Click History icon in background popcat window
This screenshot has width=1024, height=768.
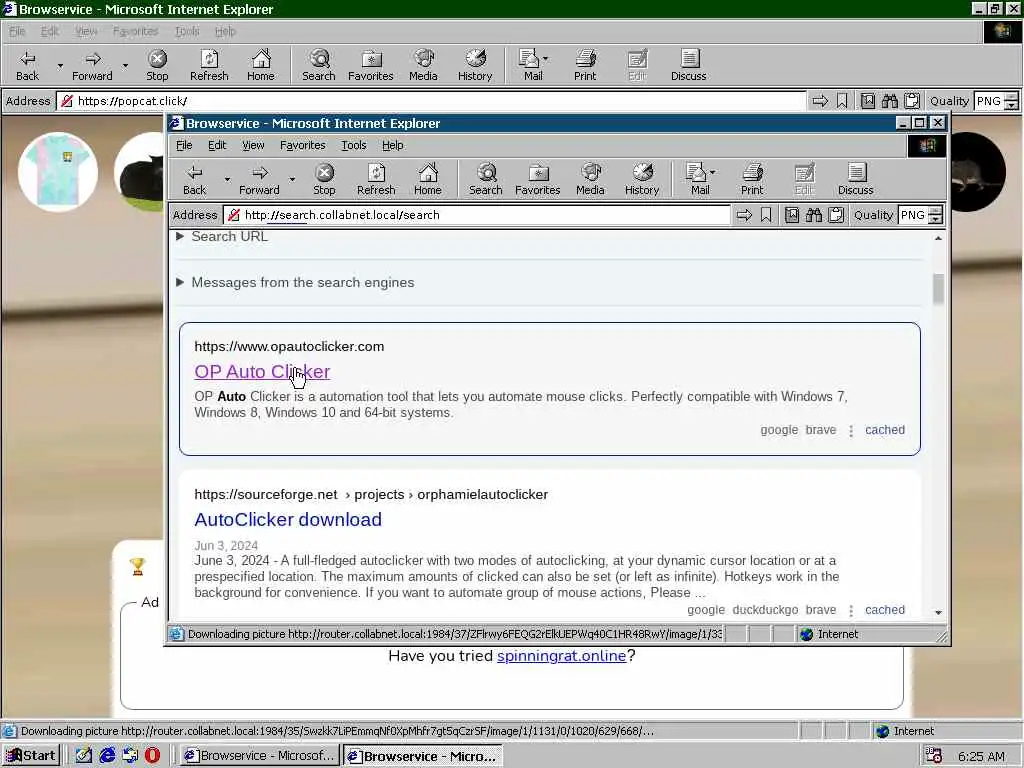[475, 65]
